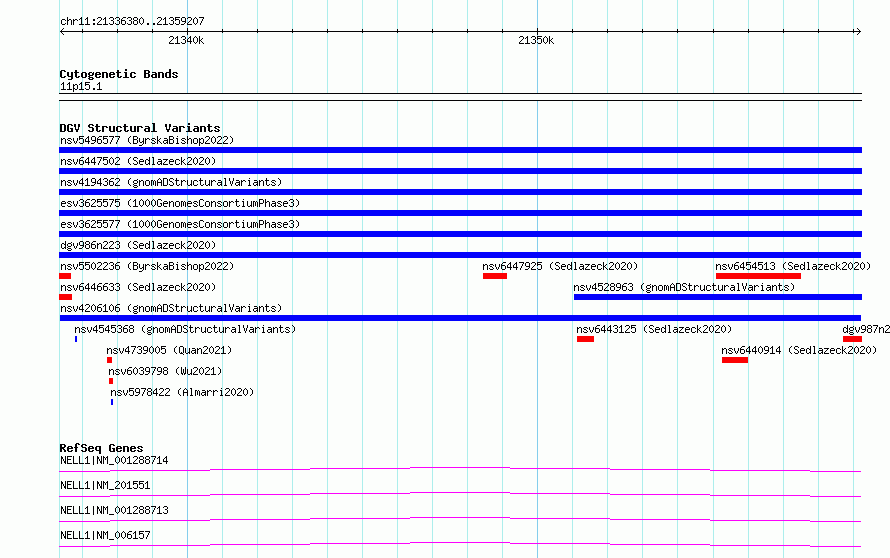Select the red glyph under nsv6446633

[65, 297]
